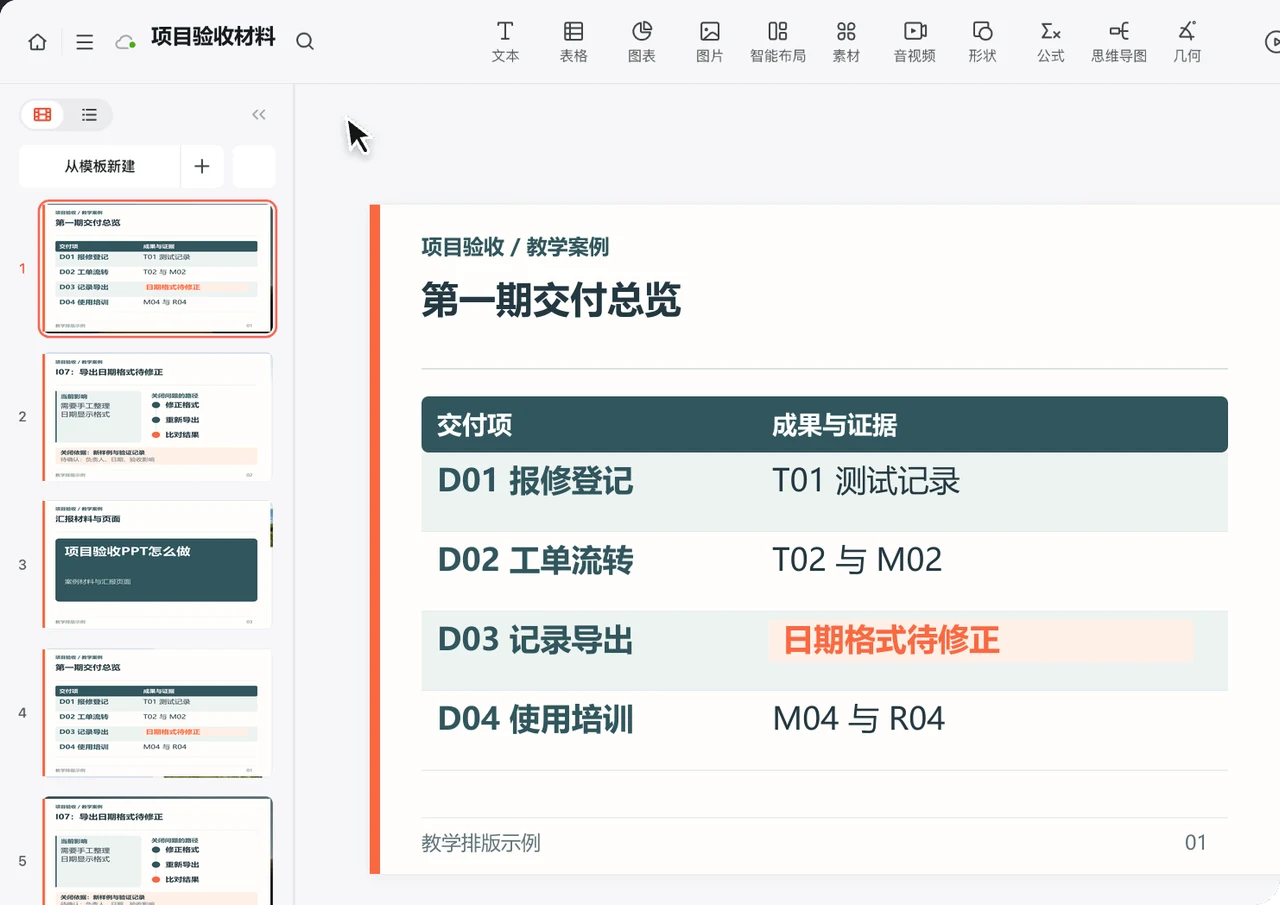Add a new slide with plus button
The width and height of the screenshot is (1280, 905).
click(x=202, y=166)
